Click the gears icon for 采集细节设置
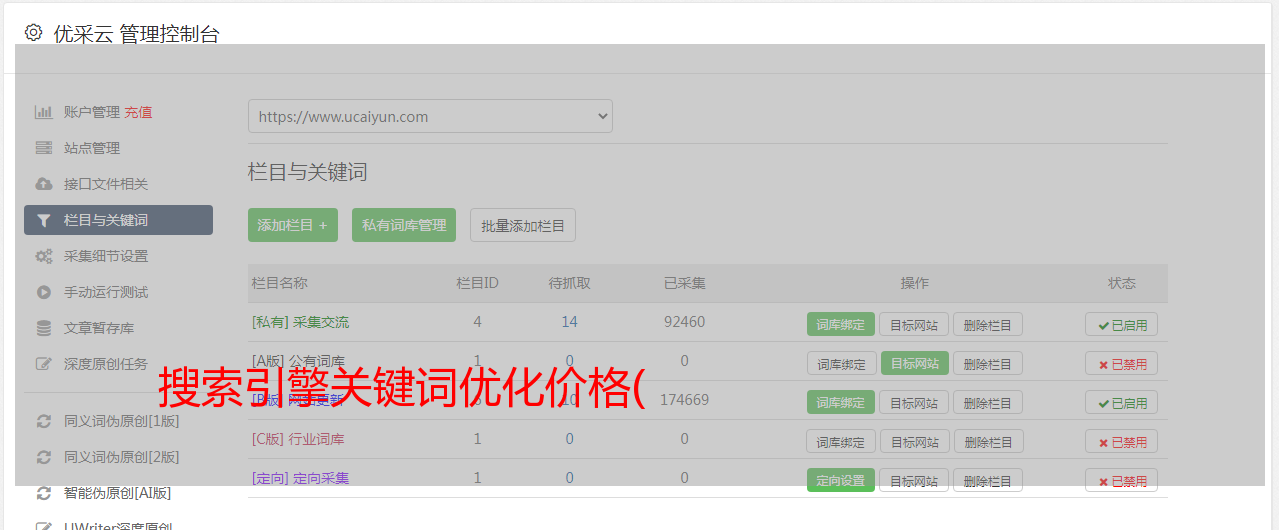 click(x=43, y=256)
